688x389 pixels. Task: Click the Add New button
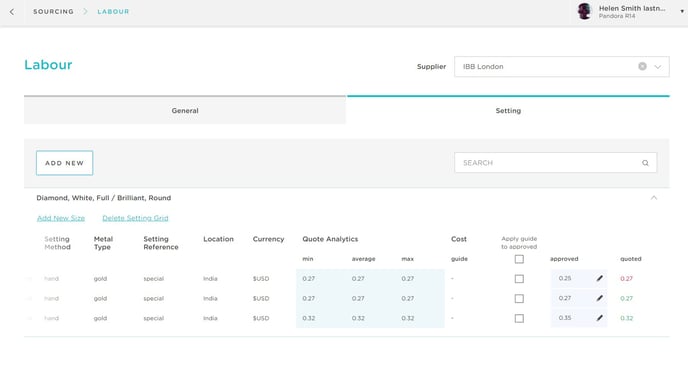tap(64, 163)
